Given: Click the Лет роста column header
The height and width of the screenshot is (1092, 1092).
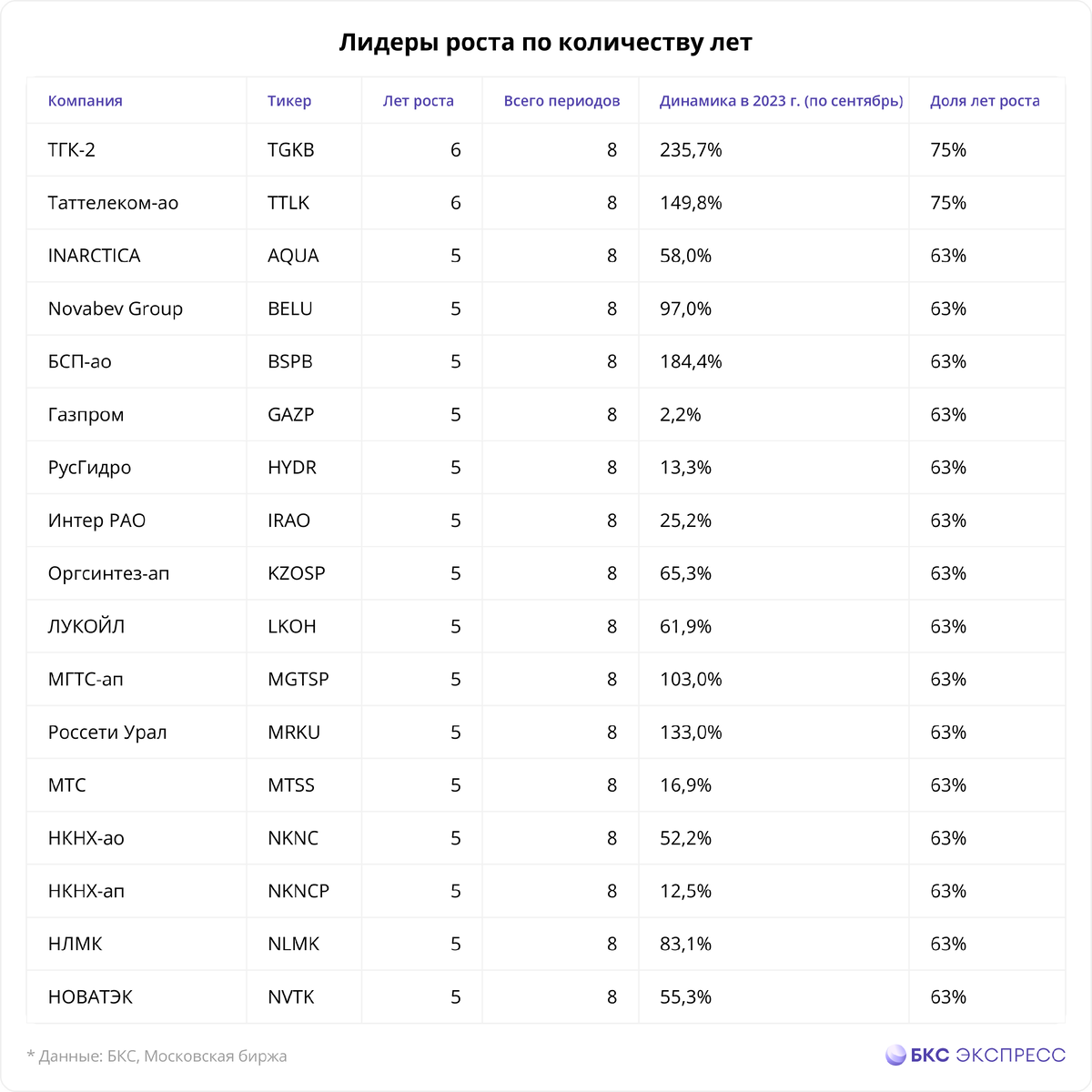Looking at the screenshot, I should [419, 101].
